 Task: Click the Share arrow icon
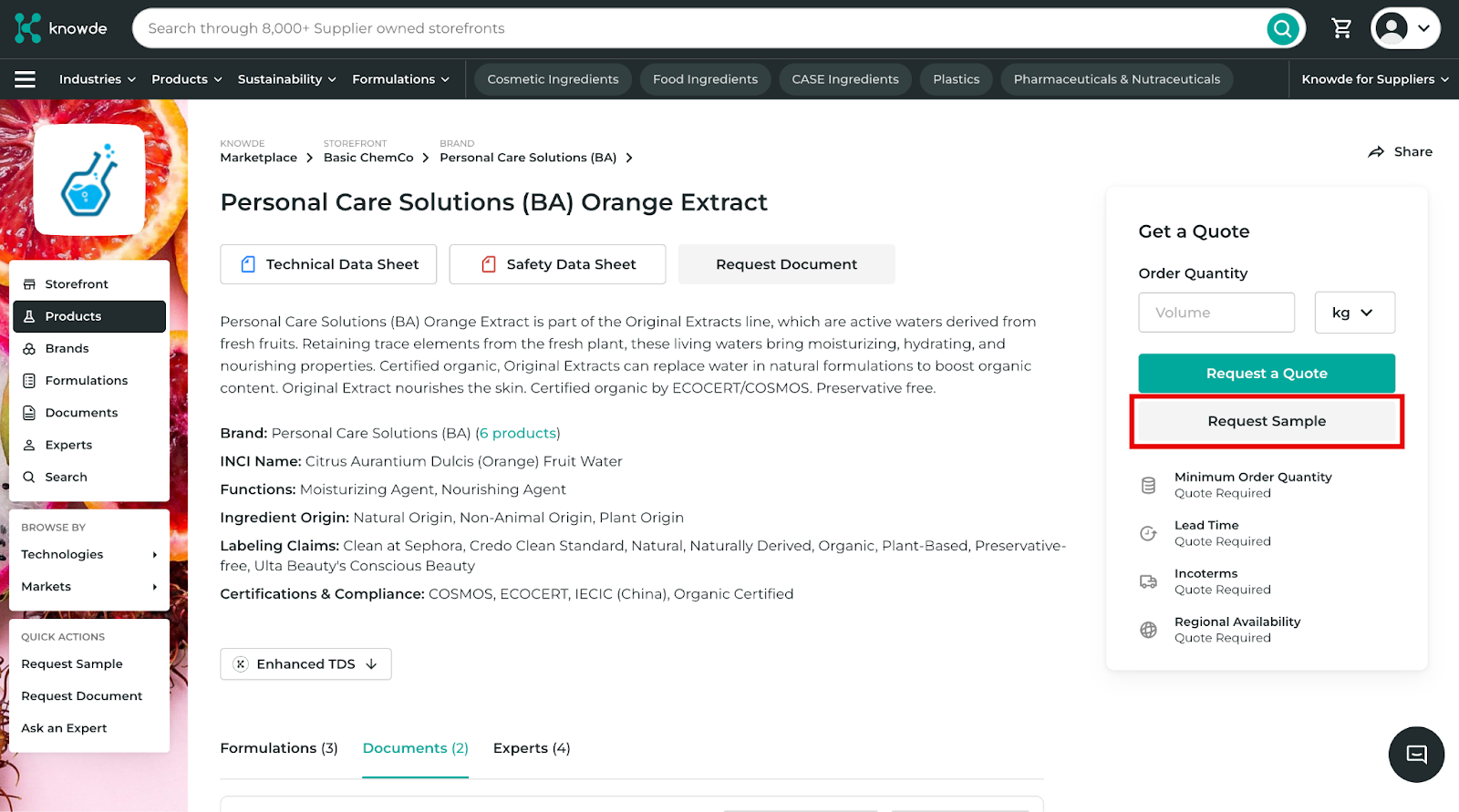[1376, 152]
